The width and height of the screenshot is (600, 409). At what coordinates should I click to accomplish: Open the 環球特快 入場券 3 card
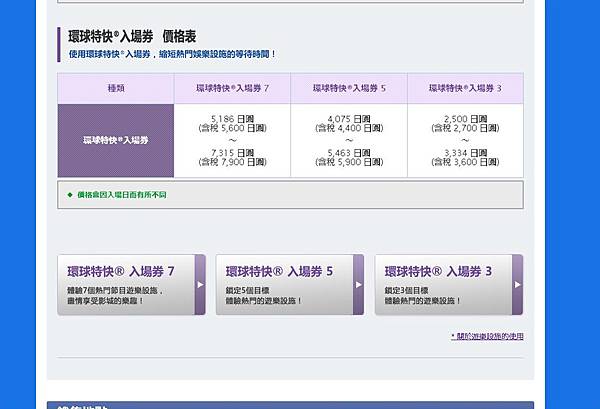449,285
